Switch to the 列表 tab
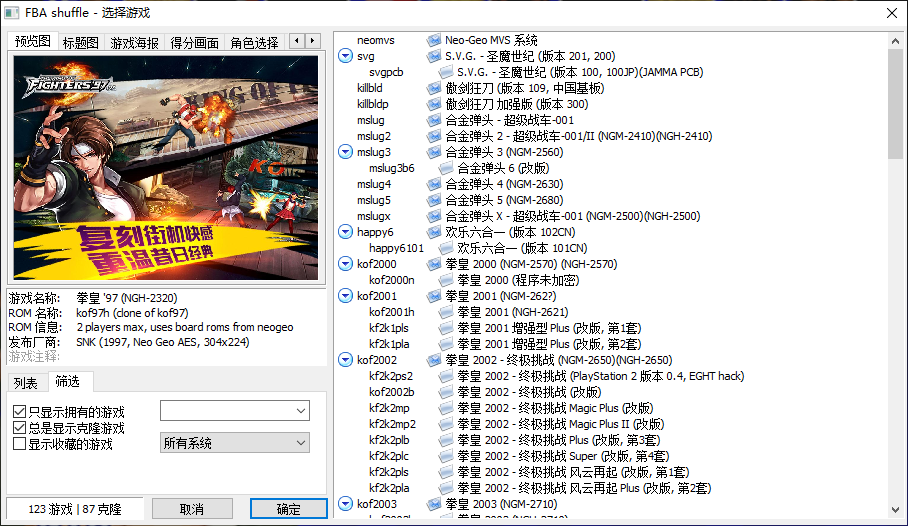The image size is (908, 526). click(26, 383)
